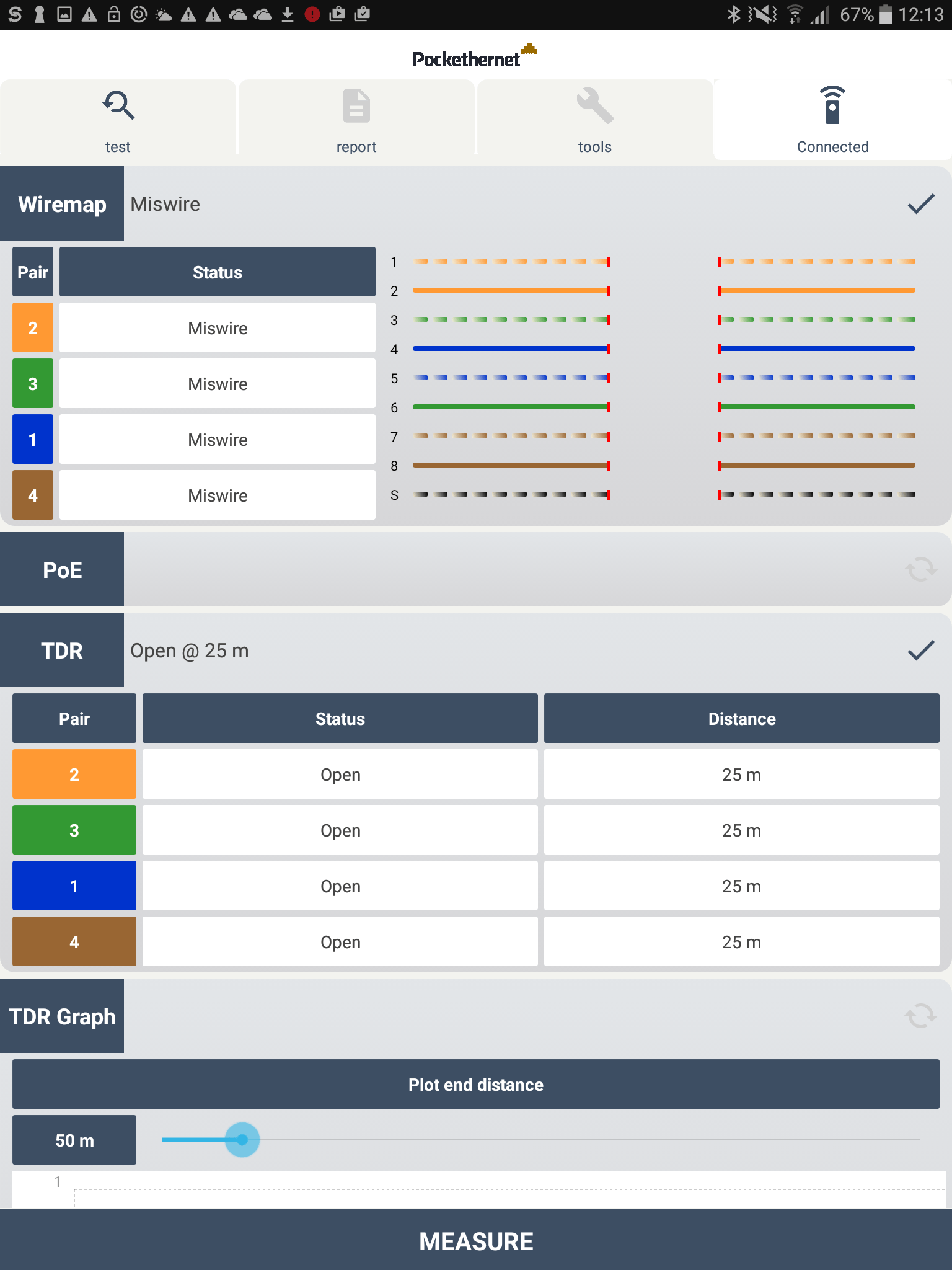Click TDR Status column header
The width and height of the screenshot is (952, 1270).
coord(340,718)
